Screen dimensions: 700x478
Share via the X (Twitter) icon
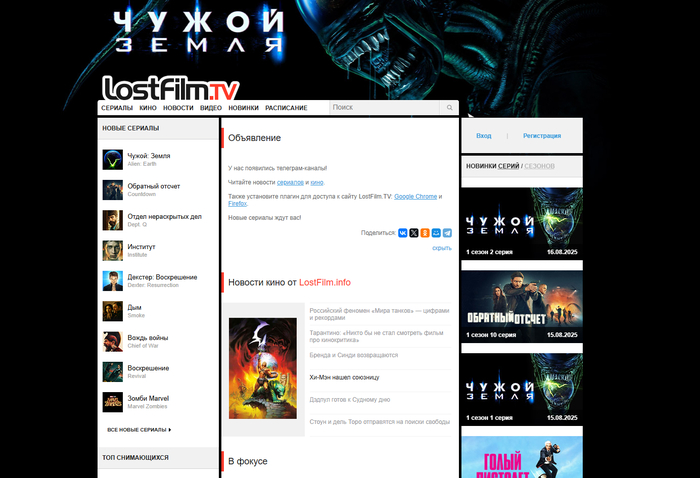pos(413,233)
